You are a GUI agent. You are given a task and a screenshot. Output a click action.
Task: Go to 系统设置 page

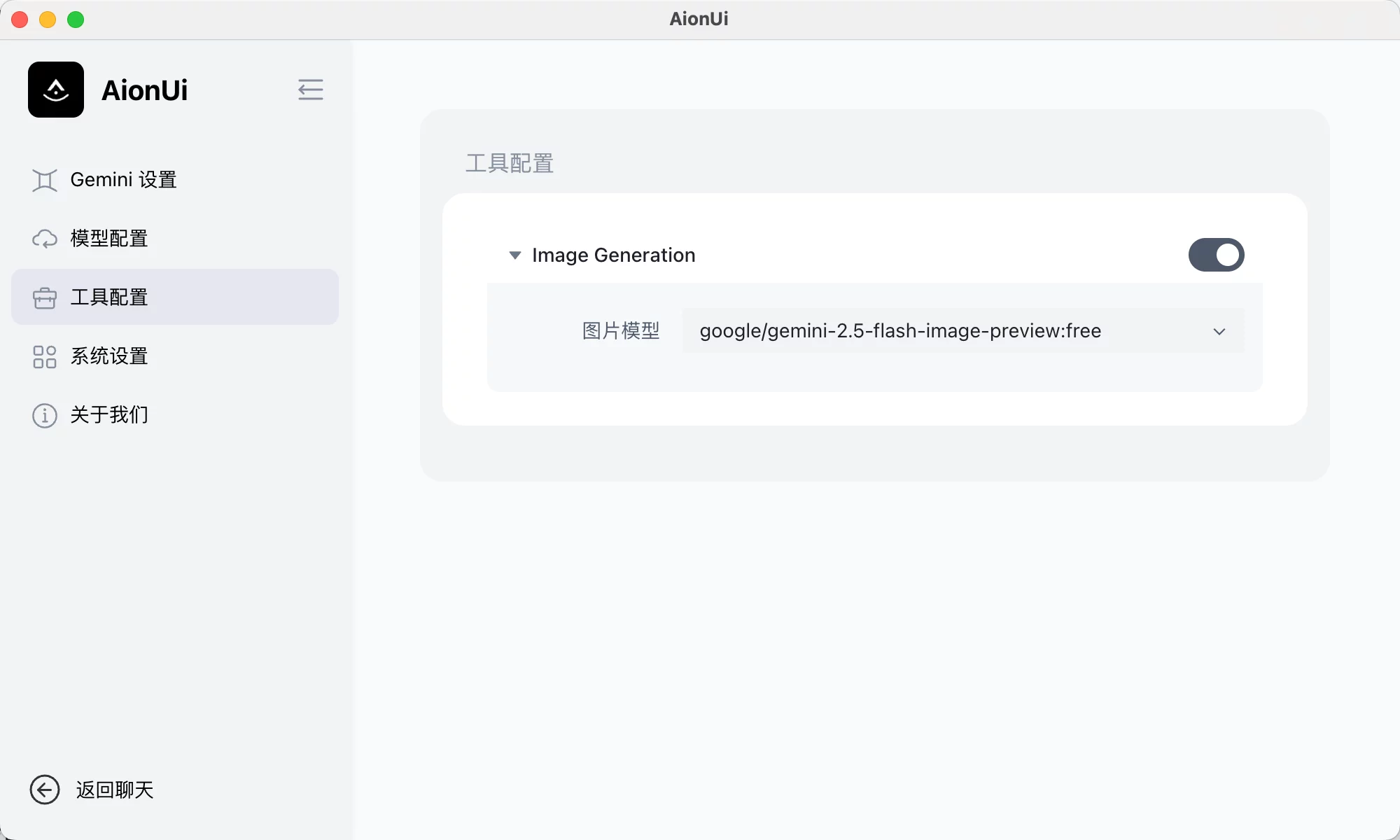pyautogui.click(x=175, y=356)
